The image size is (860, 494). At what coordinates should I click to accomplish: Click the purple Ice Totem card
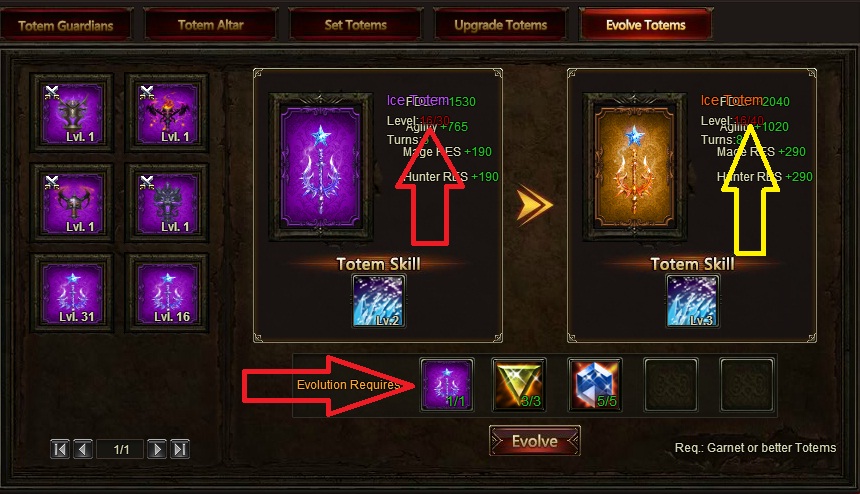click(x=321, y=167)
